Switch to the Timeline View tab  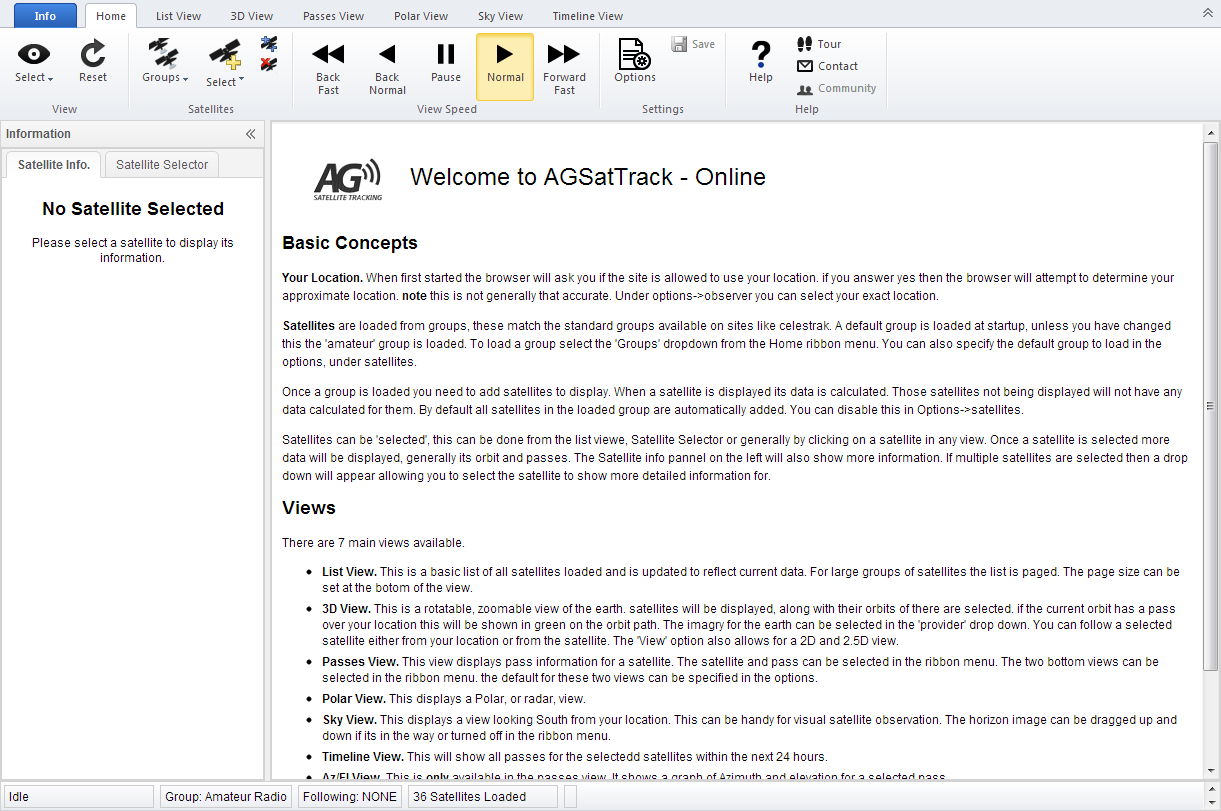587,16
